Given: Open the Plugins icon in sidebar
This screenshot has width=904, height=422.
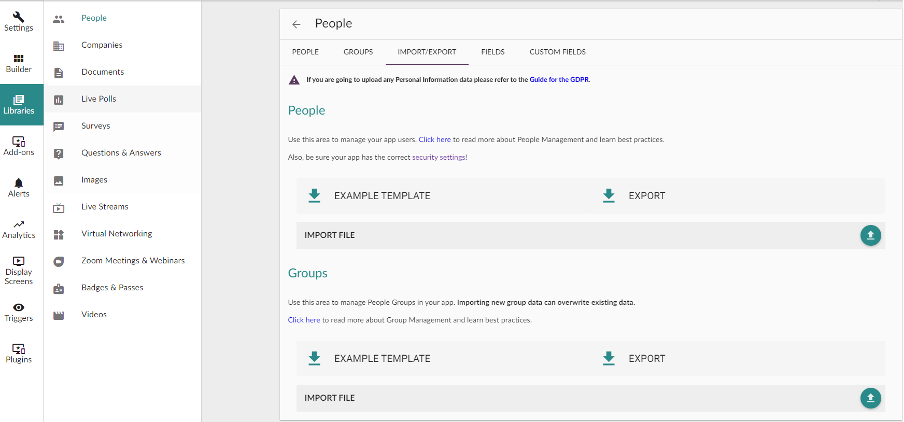Looking at the screenshot, I should click(19, 350).
